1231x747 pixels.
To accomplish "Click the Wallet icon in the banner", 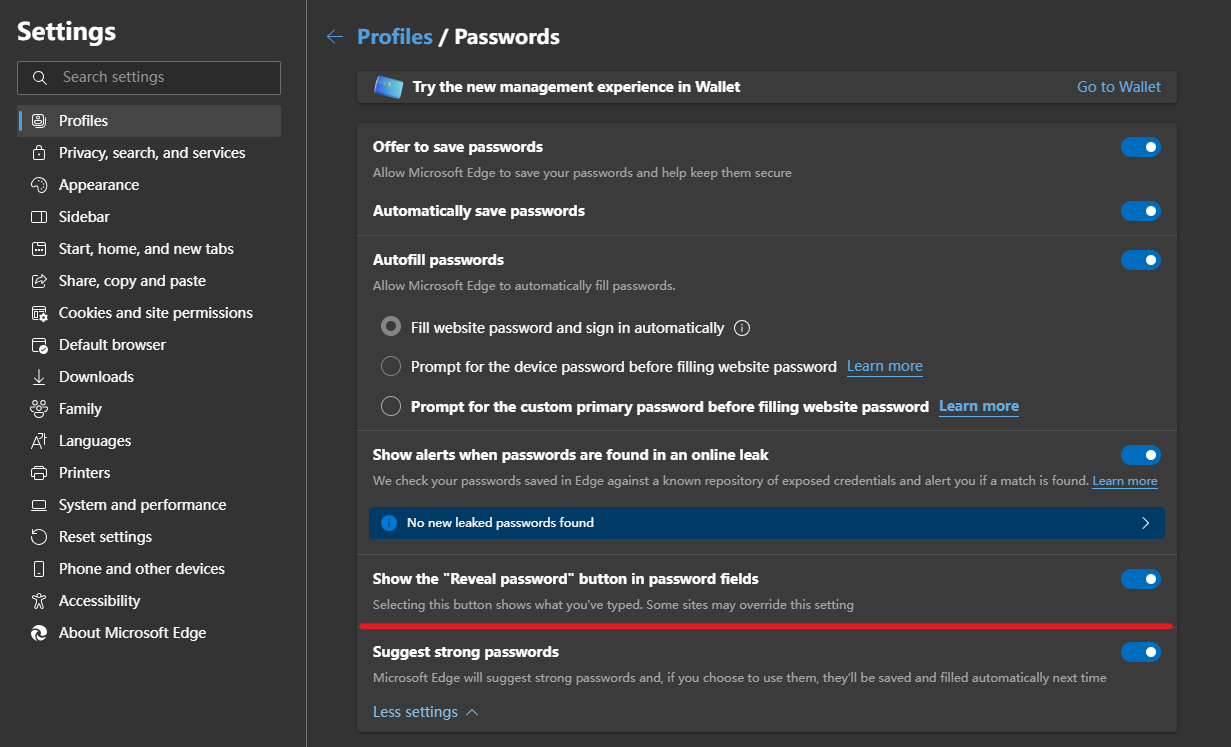I will (388, 86).
